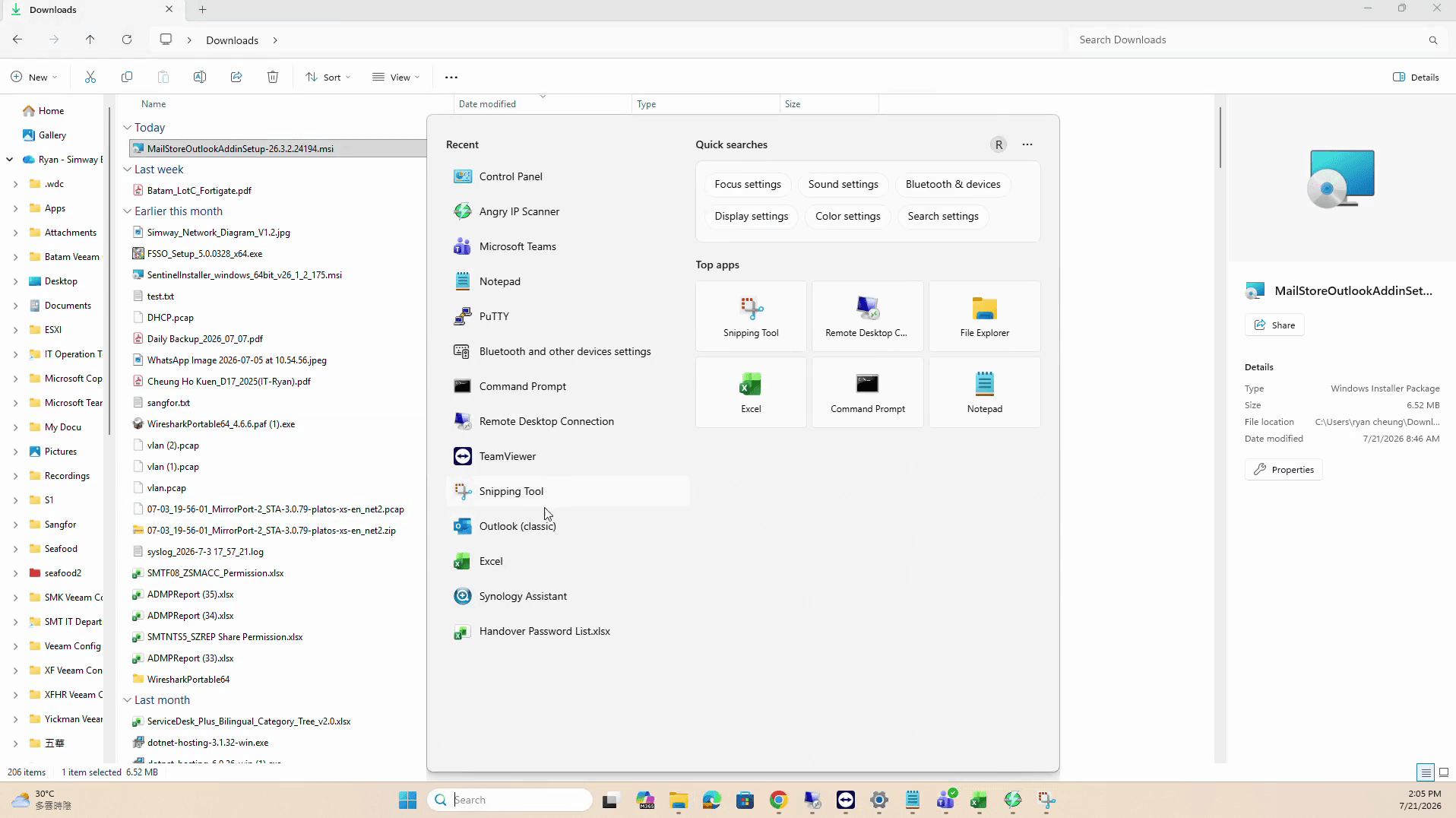
Task: Click the Copy toolbar icon
Action: [x=127, y=77]
